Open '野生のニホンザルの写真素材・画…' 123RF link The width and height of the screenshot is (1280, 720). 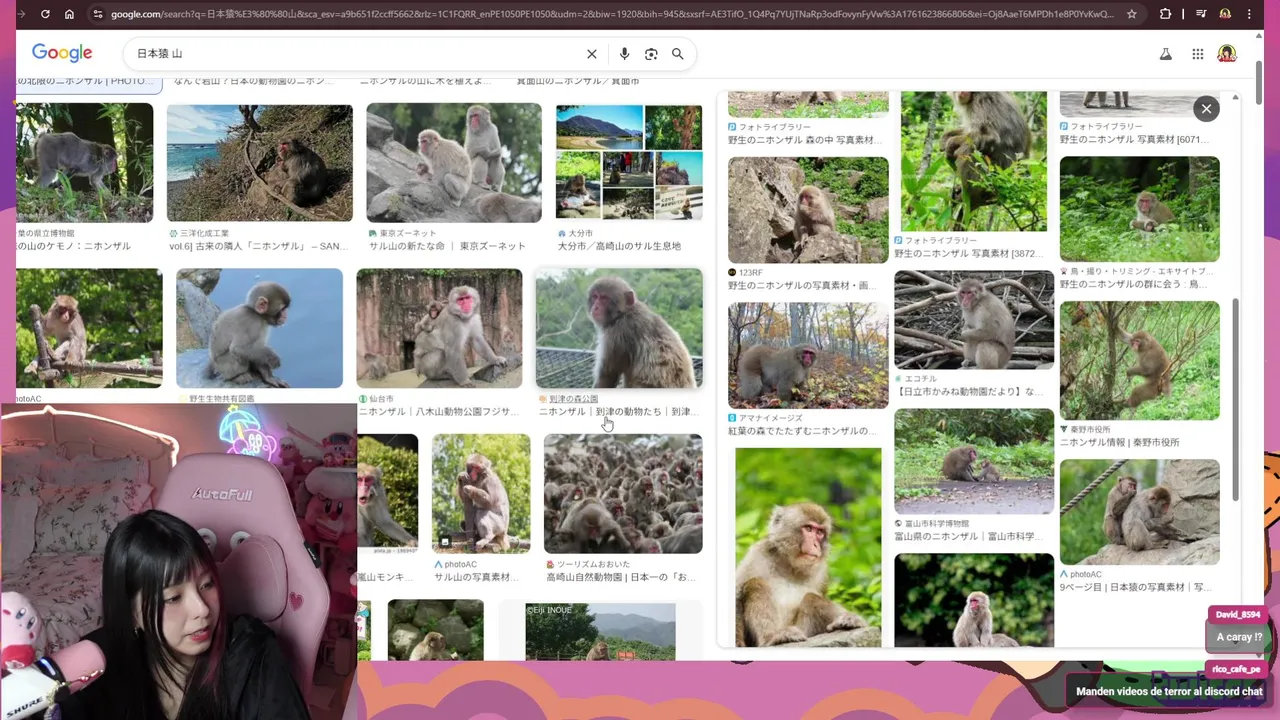coord(802,285)
